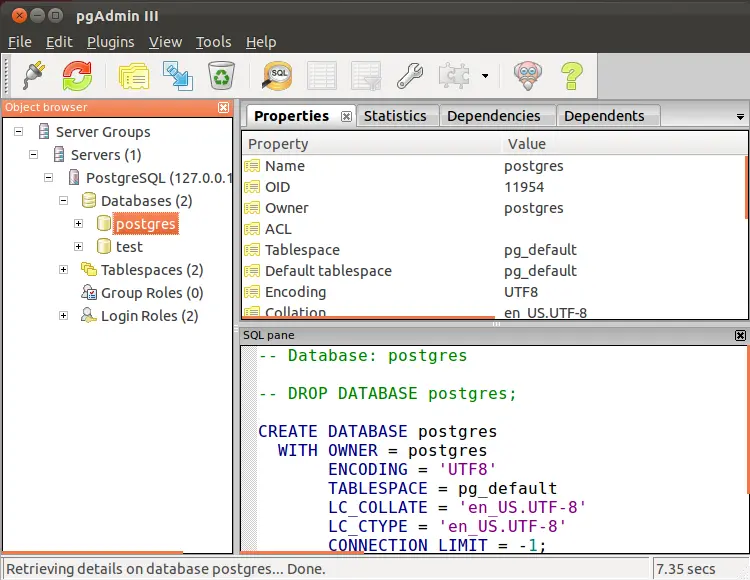Screen dimensions: 750x580
Task: Switch to the Statistics tab
Action: click(395, 116)
